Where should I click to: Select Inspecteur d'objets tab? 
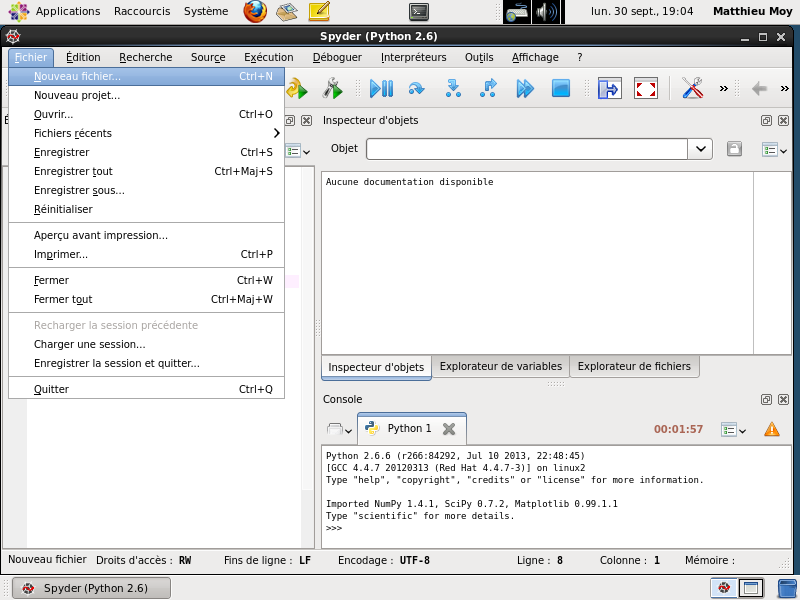[377, 367]
